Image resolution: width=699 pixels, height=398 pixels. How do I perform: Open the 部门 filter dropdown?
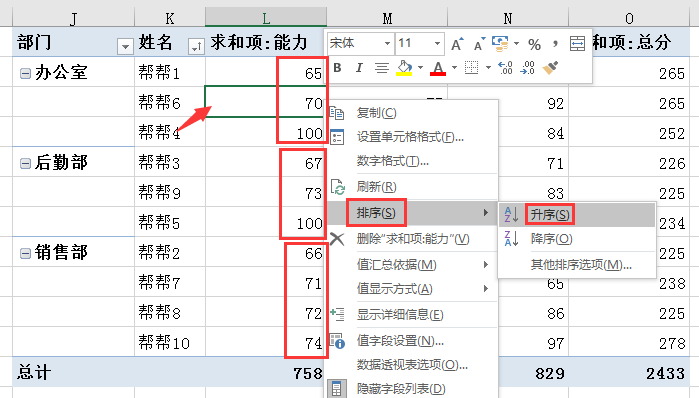125,46
